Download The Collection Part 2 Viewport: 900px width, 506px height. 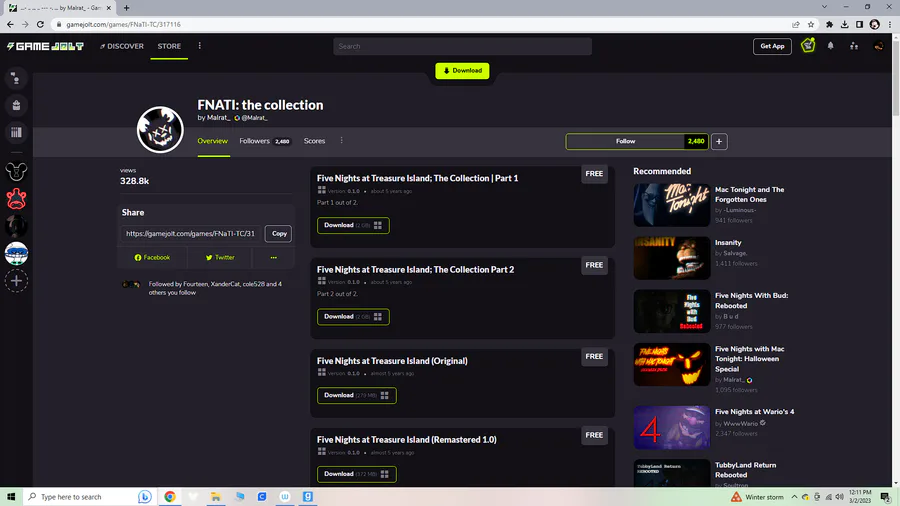coord(353,317)
